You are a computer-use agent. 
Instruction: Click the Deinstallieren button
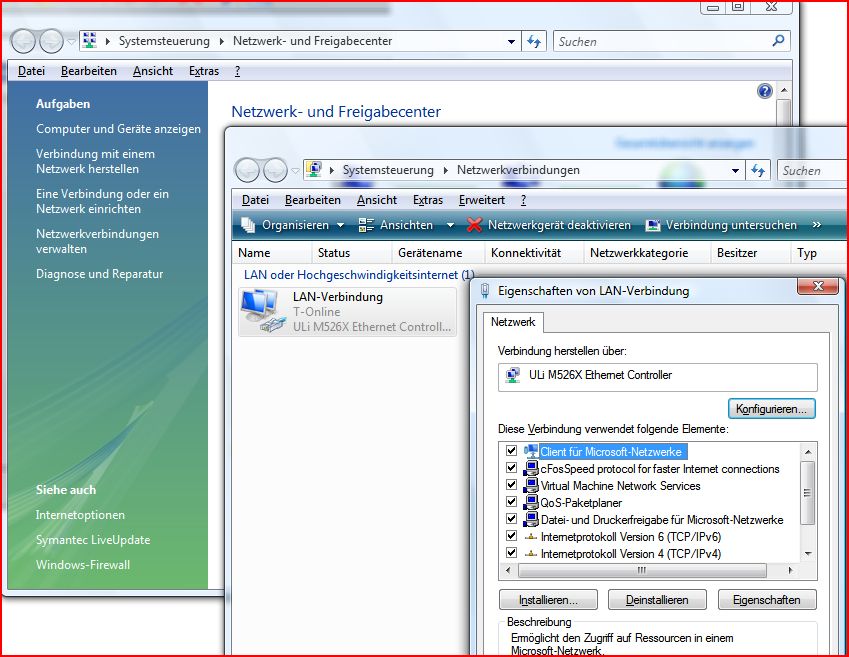[x=657, y=600]
